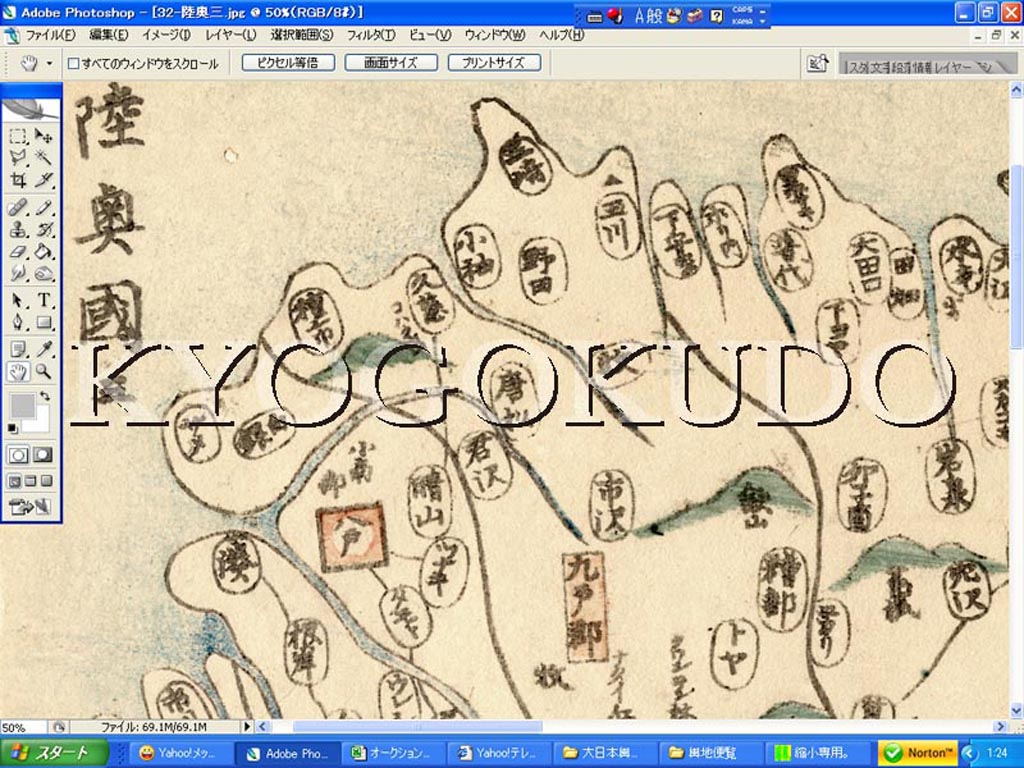The width and height of the screenshot is (1024, 768).
Task: Select Full Screen Mode without menu bar
Action: (x=46, y=481)
